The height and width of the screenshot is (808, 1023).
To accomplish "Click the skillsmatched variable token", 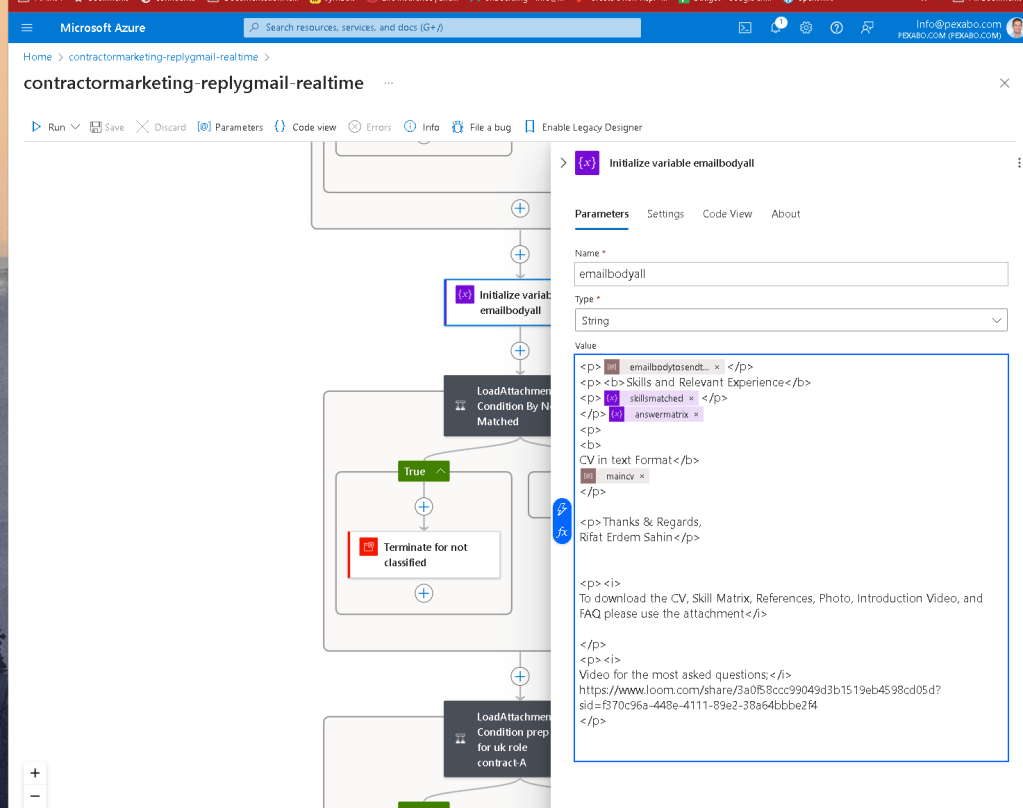I will 650,398.
